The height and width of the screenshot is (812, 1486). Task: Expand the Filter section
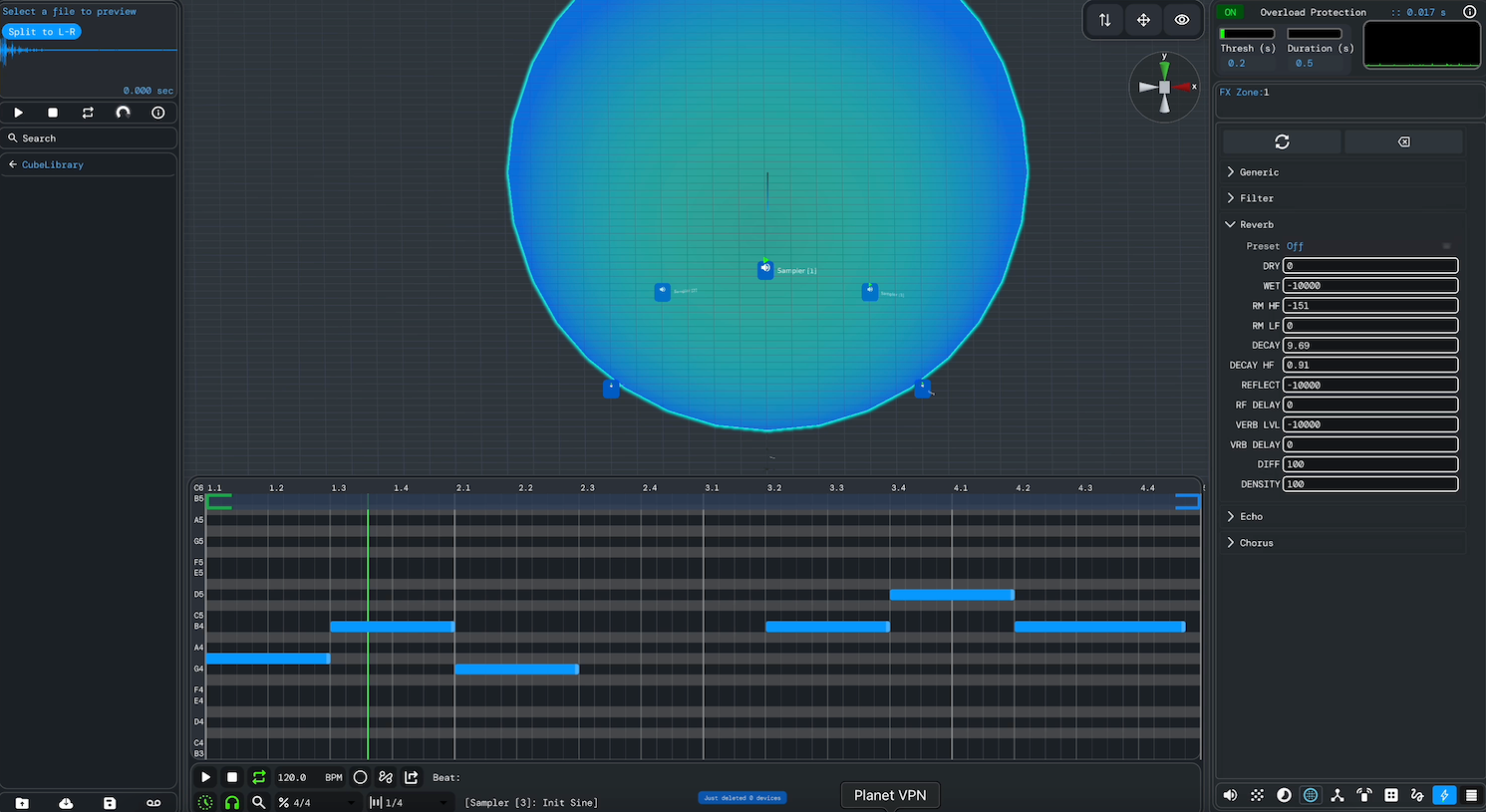[1344, 198]
